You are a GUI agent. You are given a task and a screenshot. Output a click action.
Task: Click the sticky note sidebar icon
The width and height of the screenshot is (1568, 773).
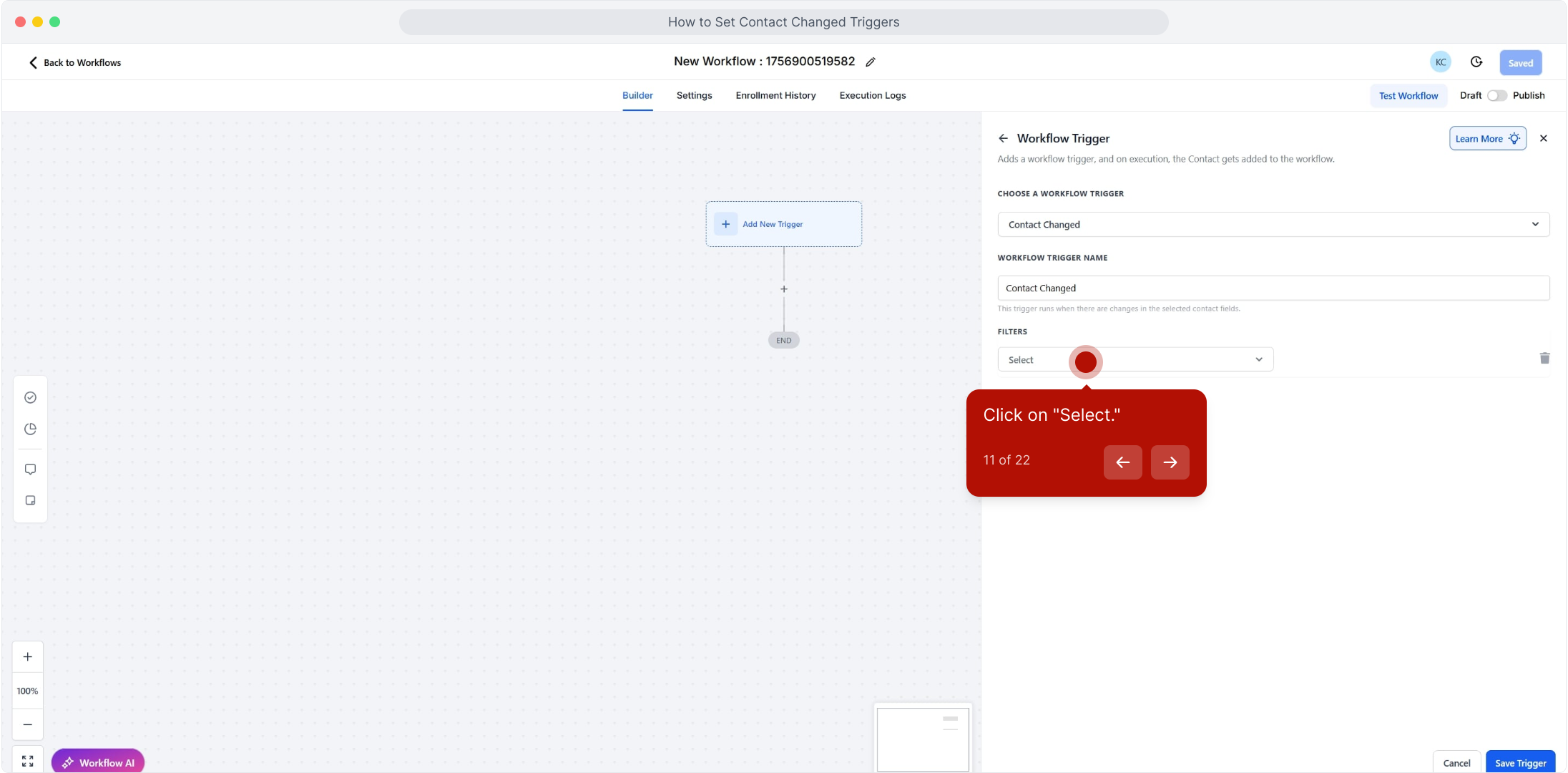click(30, 500)
